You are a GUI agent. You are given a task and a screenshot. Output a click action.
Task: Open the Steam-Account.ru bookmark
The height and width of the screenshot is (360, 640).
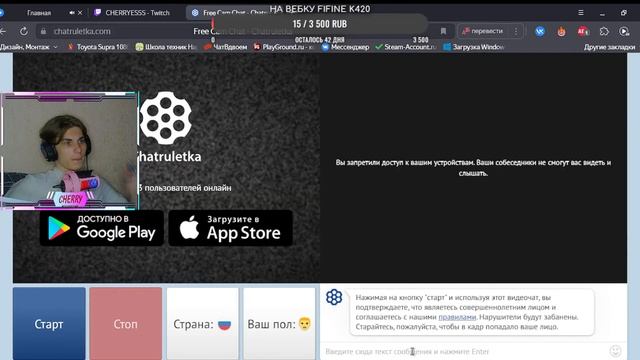(x=406, y=47)
